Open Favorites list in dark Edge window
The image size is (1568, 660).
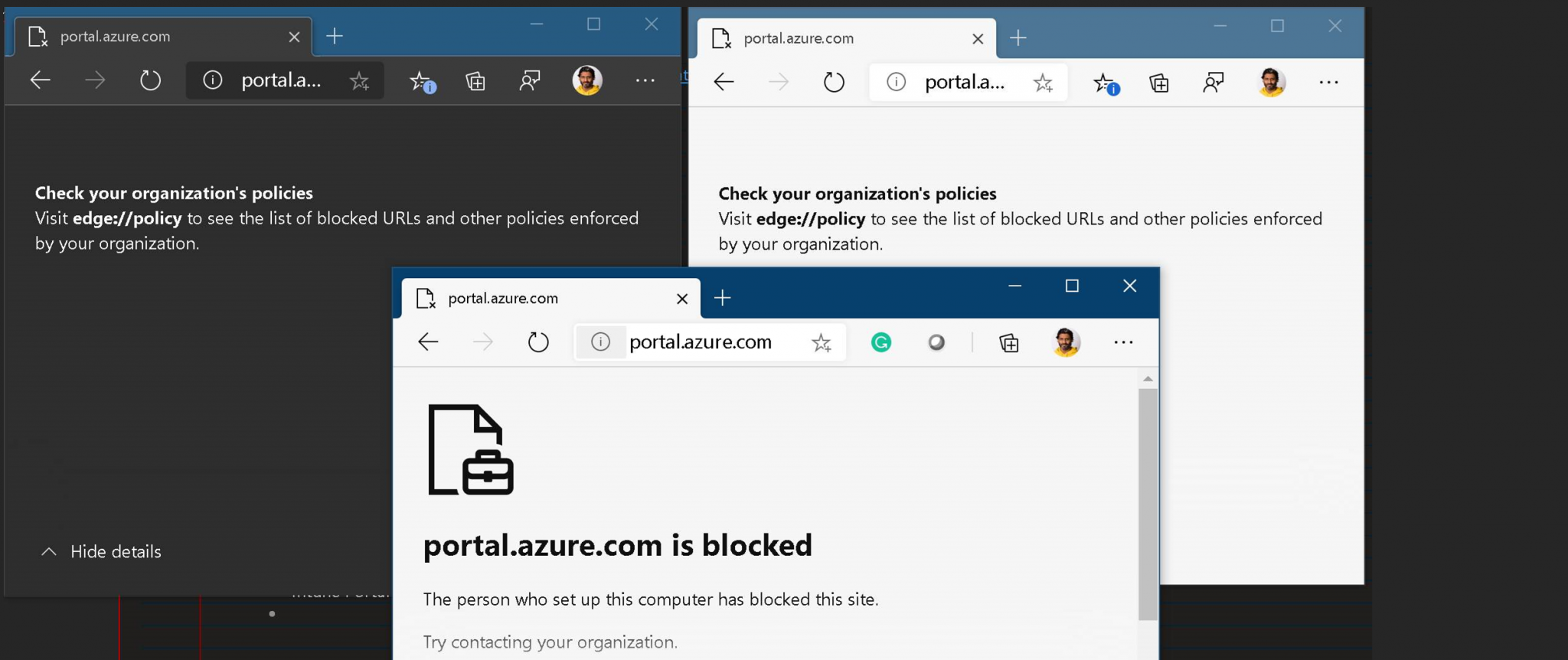click(421, 81)
